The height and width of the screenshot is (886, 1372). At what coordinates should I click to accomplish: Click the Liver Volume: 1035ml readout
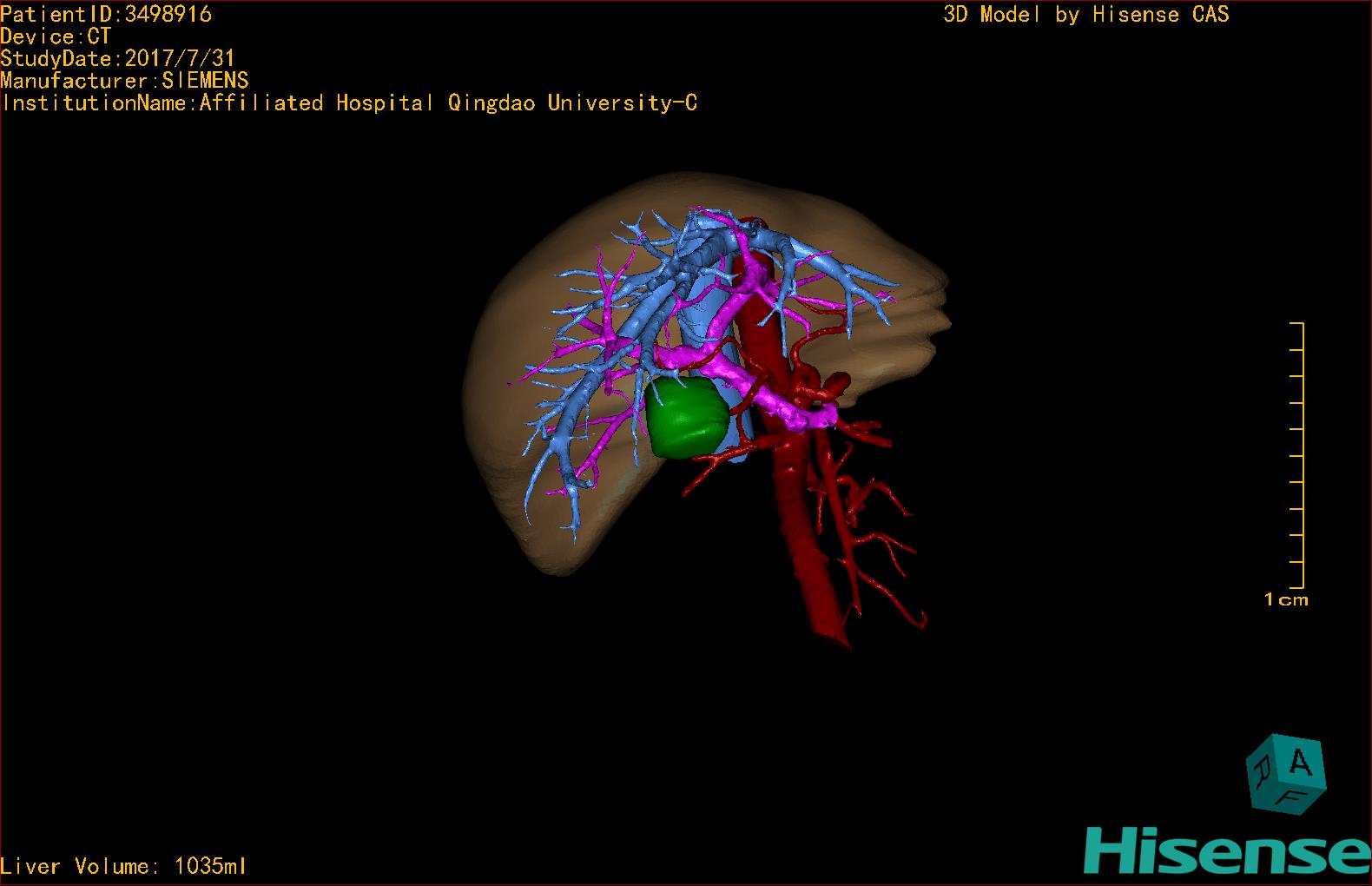point(123,866)
